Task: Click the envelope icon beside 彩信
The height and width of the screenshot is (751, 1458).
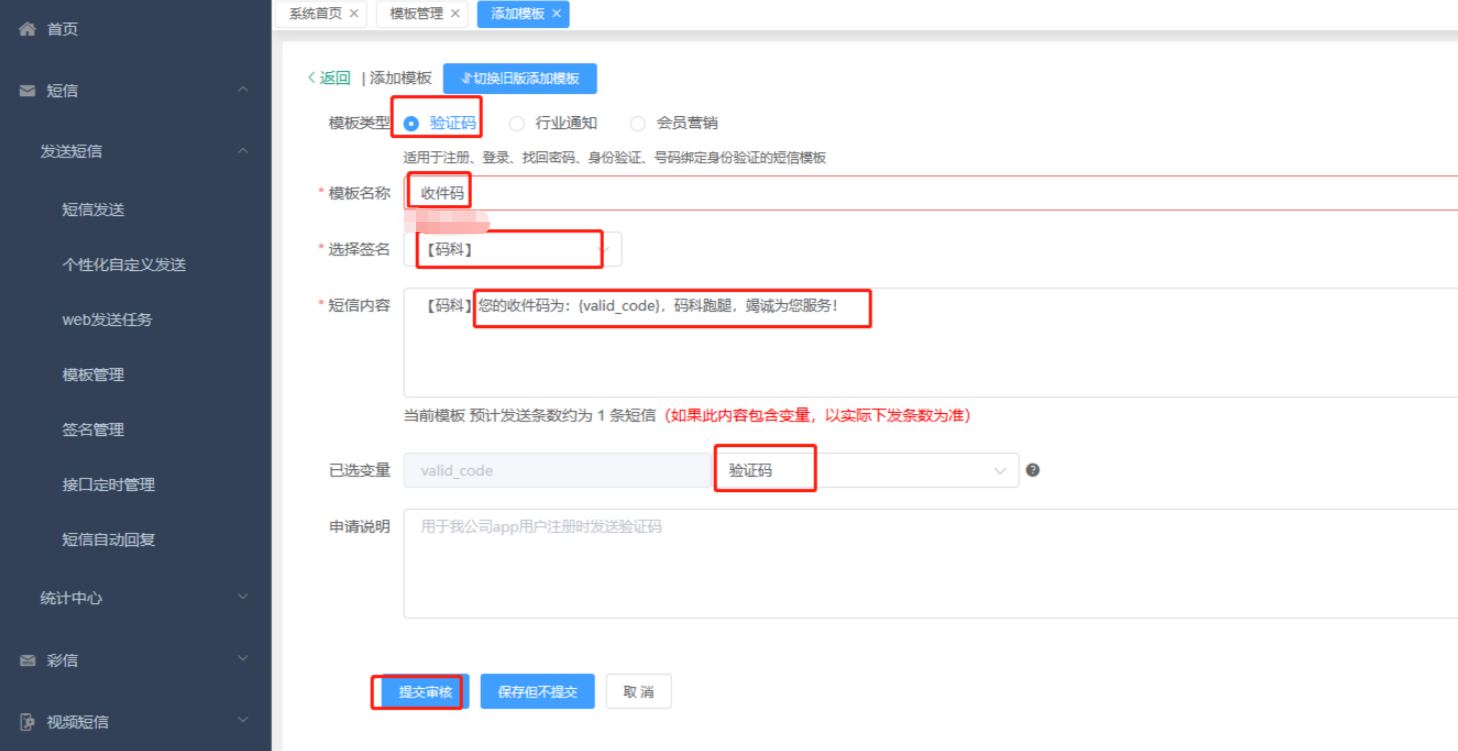Action: pos(28,660)
